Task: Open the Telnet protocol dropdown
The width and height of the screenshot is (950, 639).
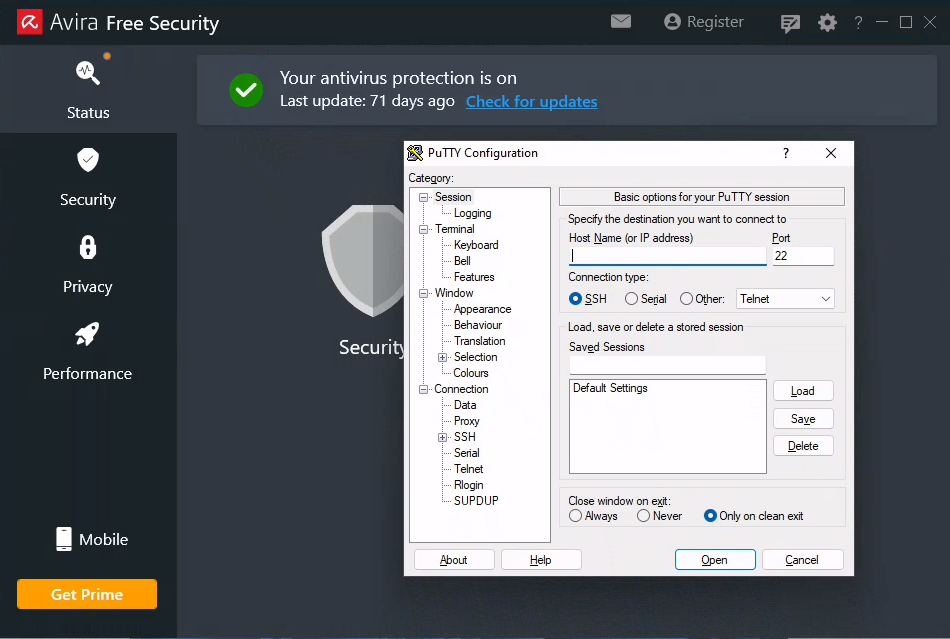Action: 785,299
